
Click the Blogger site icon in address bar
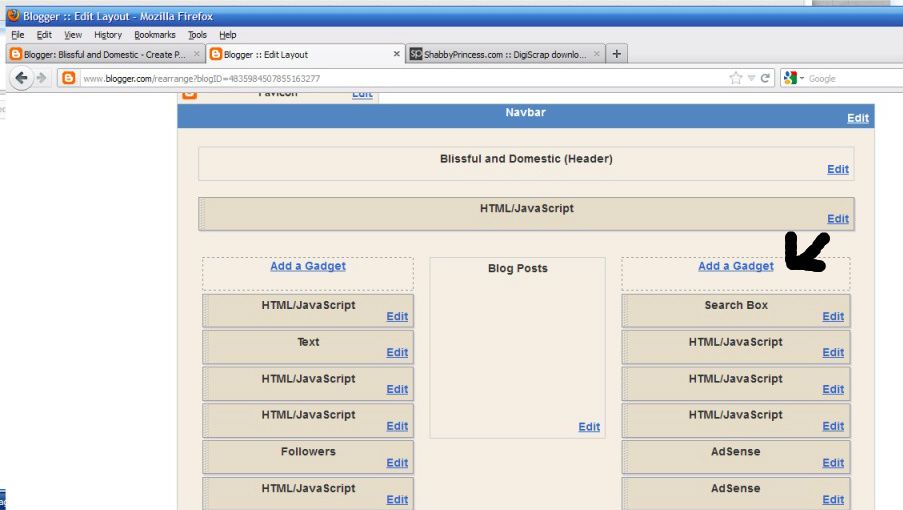[x=69, y=78]
